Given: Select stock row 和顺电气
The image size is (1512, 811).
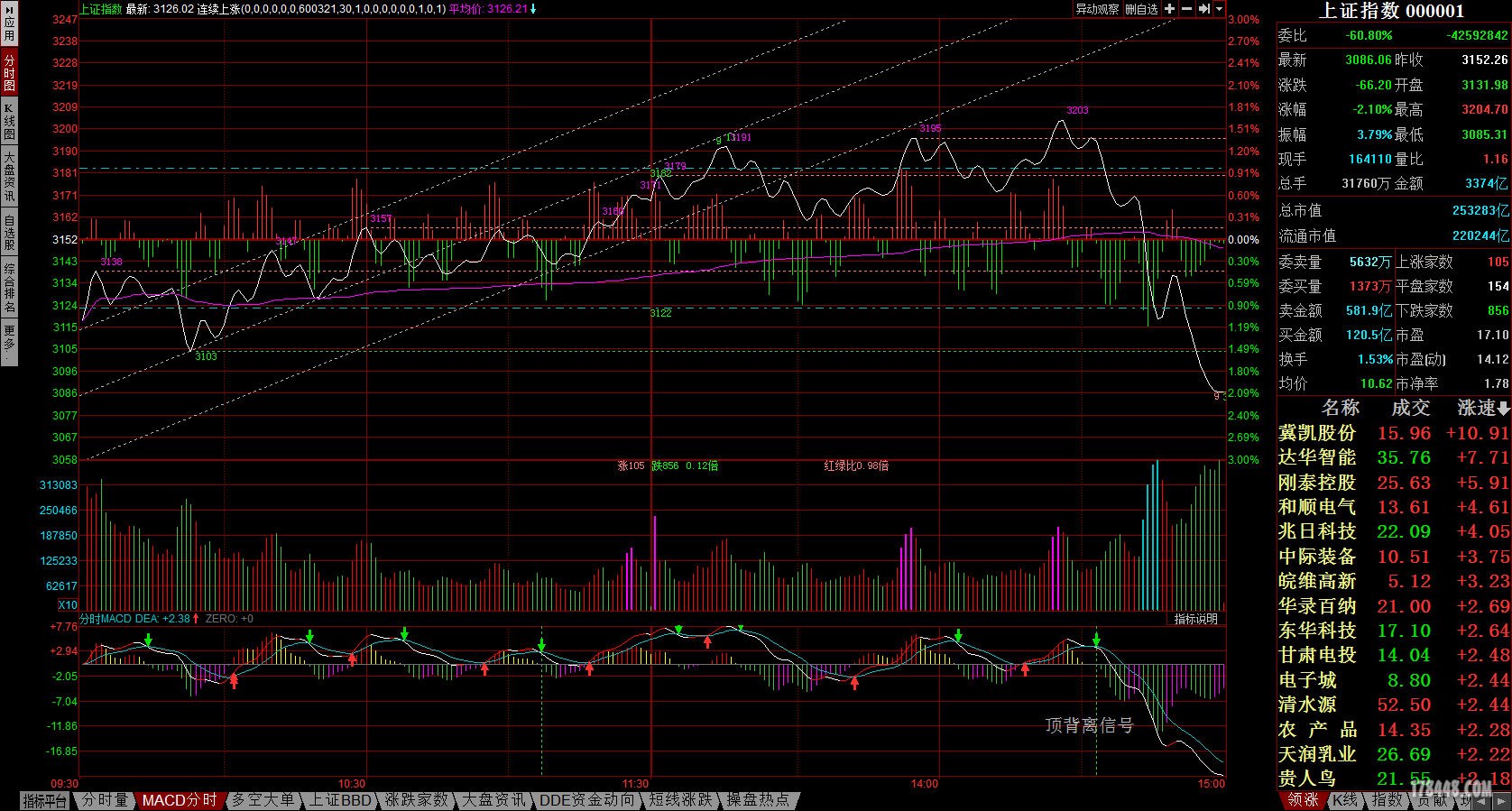Looking at the screenshot, I should (x=1394, y=507).
